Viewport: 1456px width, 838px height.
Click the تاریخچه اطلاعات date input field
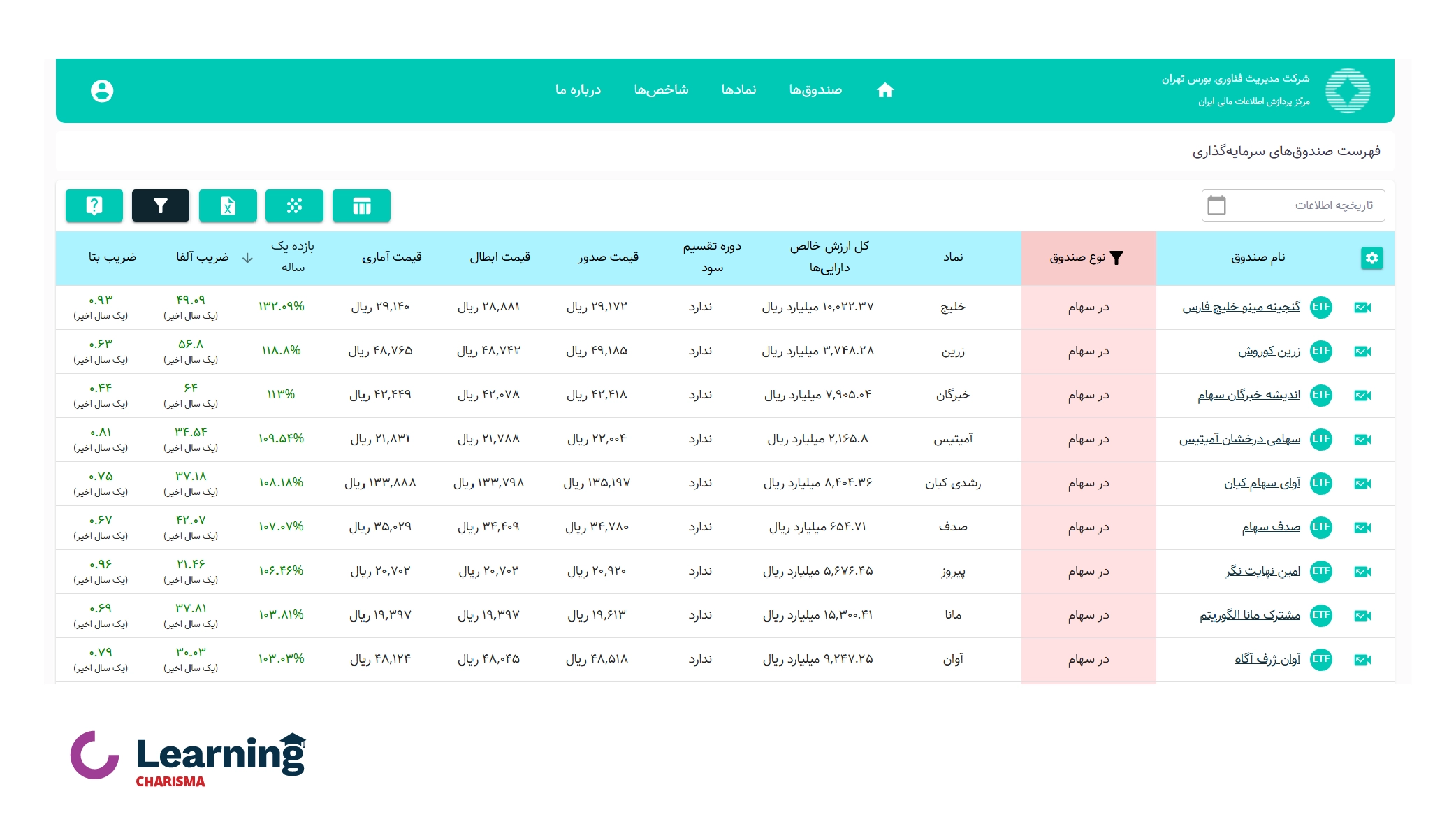point(1293,205)
